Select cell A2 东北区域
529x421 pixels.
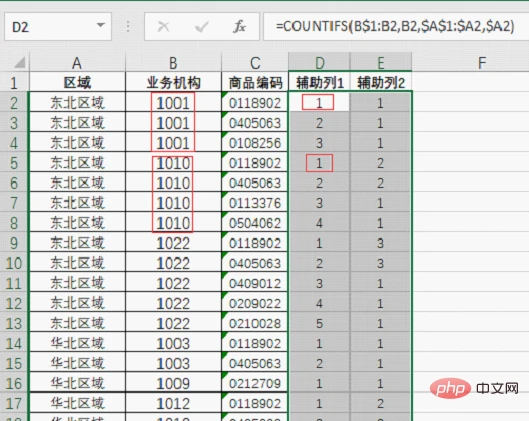click(77, 103)
